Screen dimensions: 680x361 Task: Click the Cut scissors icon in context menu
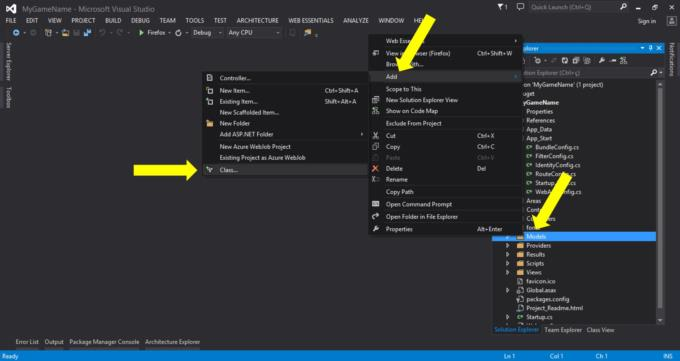click(376, 136)
